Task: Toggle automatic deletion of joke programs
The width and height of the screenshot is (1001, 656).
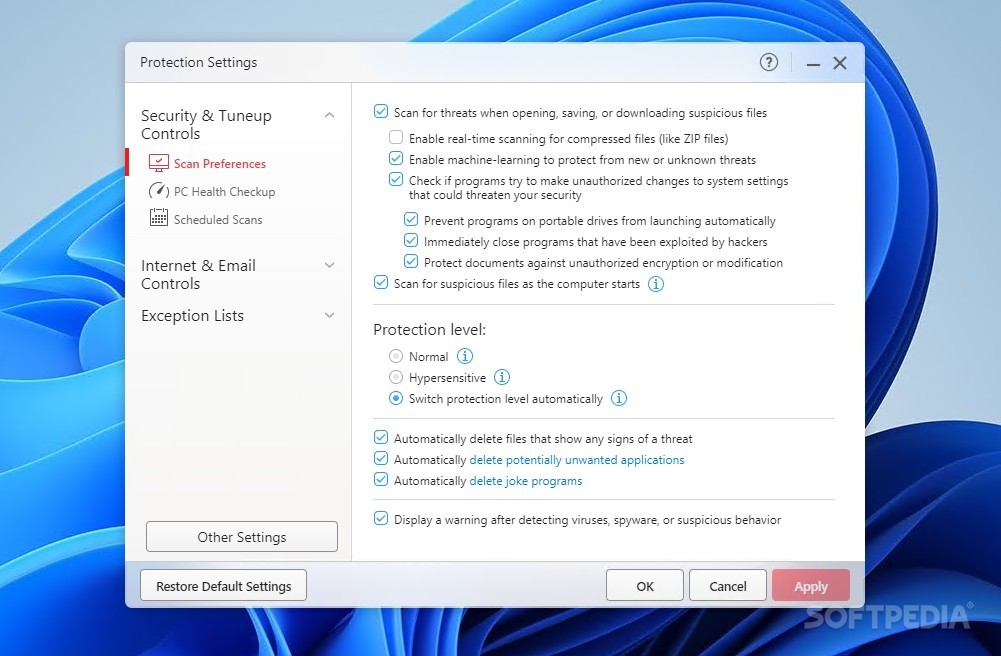Action: [380, 480]
